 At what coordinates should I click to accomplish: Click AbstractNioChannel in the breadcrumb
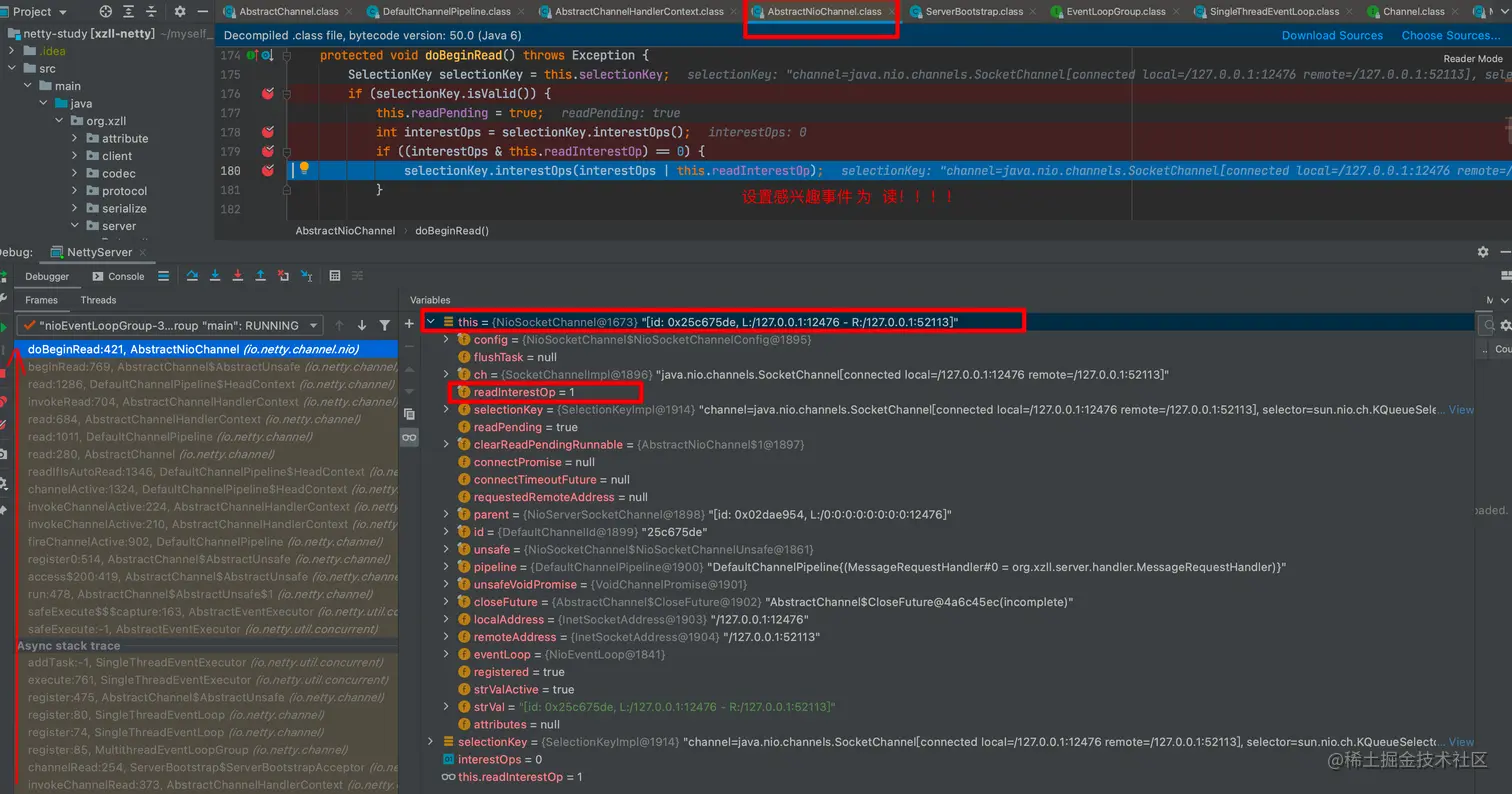point(345,230)
